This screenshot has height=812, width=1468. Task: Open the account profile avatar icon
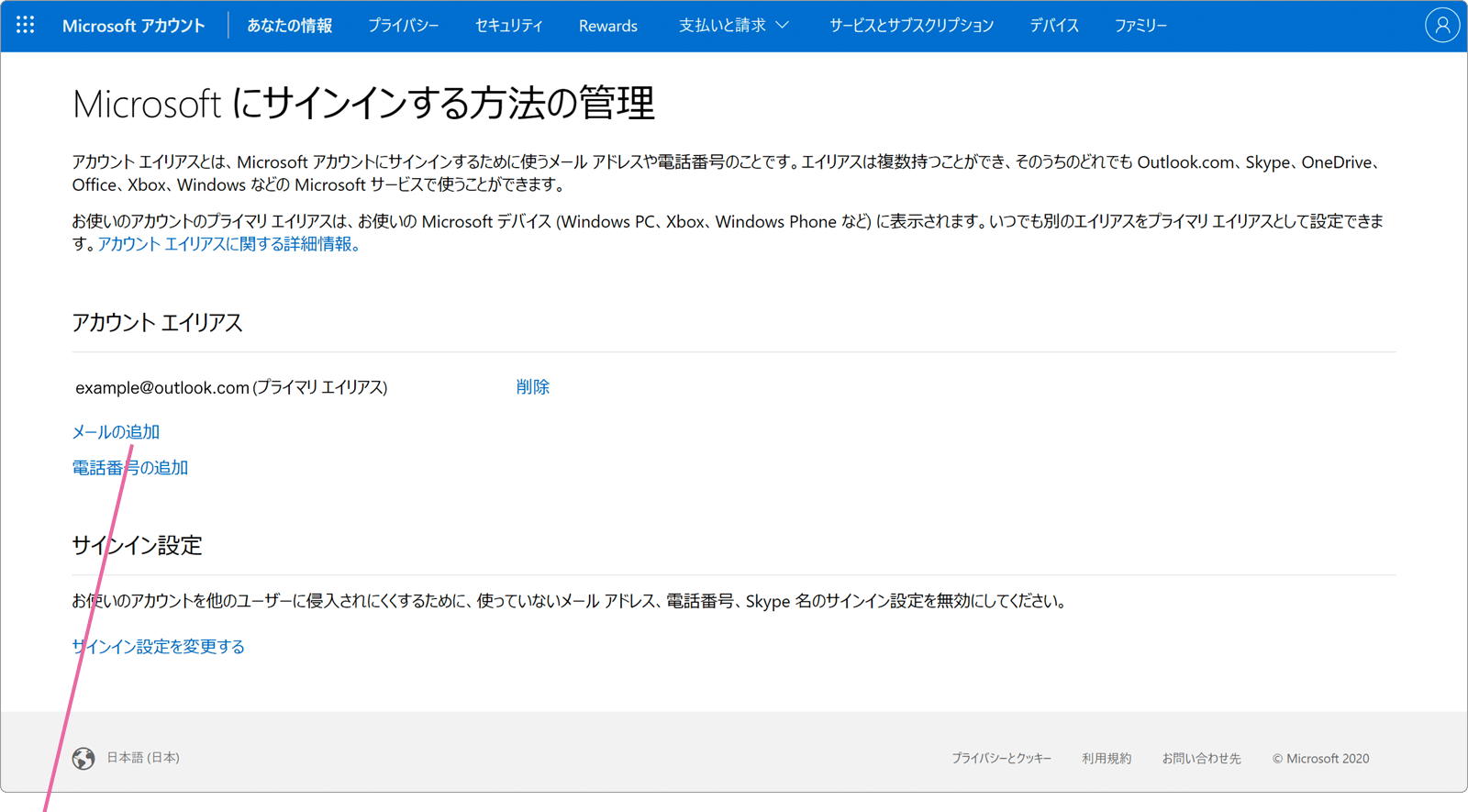pyautogui.click(x=1441, y=25)
